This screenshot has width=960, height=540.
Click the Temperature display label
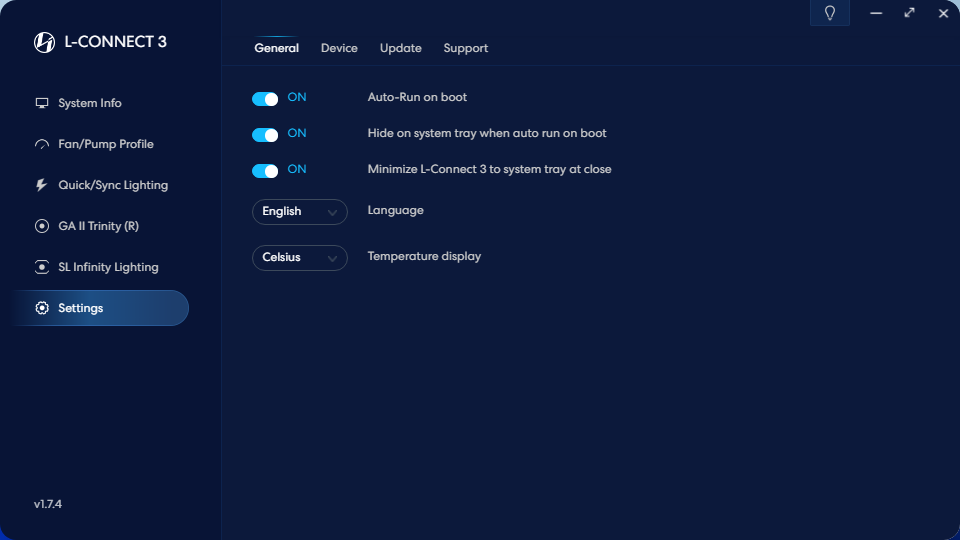pyautogui.click(x=424, y=257)
